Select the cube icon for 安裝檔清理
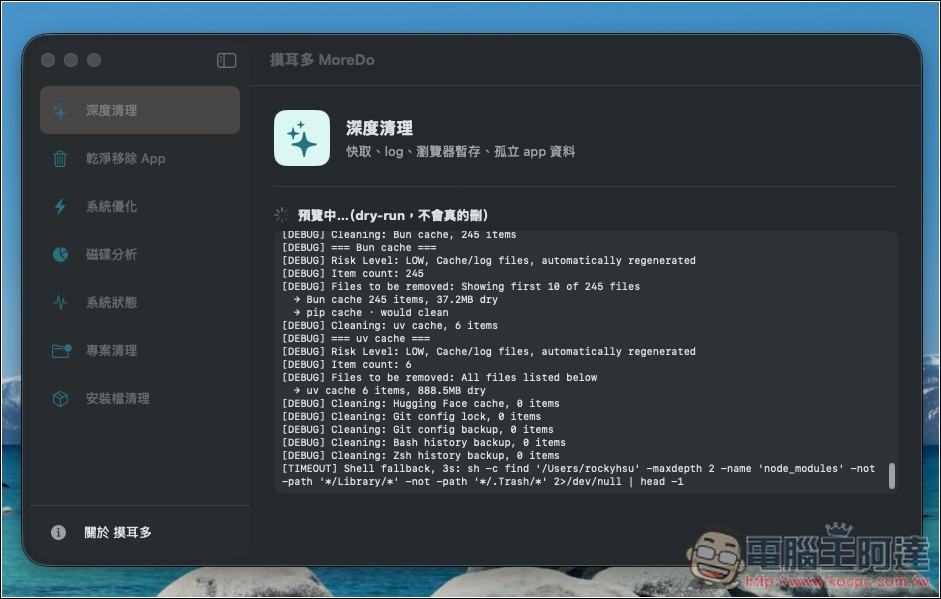The image size is (941, 599). [62, 399]
